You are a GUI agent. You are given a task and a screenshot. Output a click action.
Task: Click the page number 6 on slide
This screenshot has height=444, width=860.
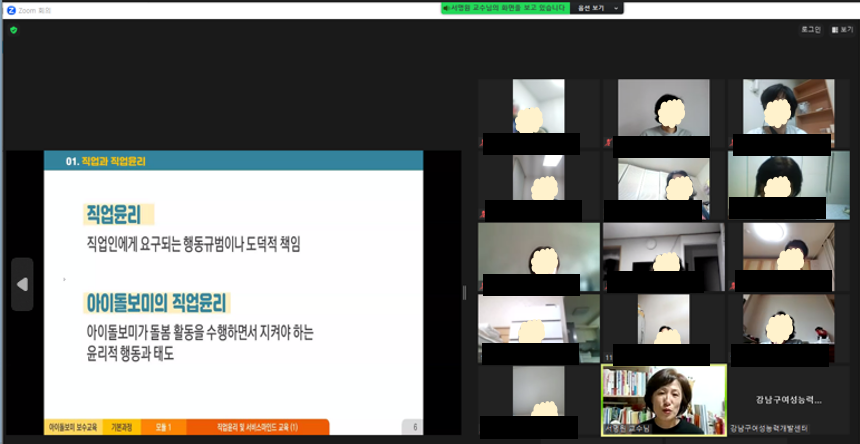(x=414, y=427)
